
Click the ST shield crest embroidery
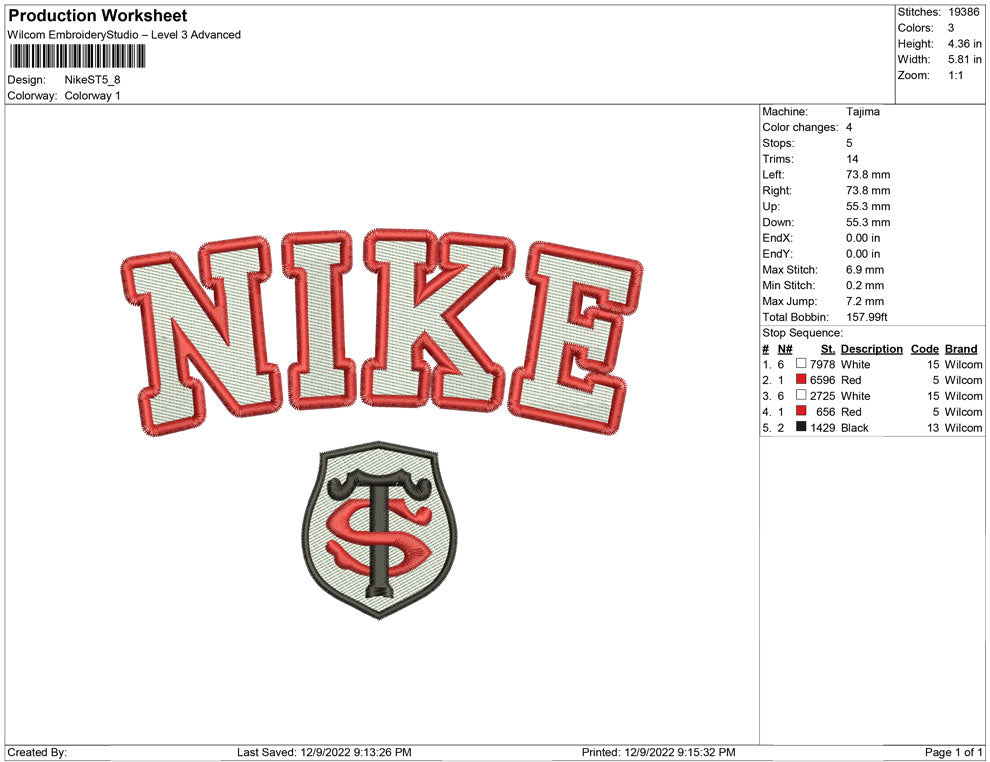tap(379, 530)
